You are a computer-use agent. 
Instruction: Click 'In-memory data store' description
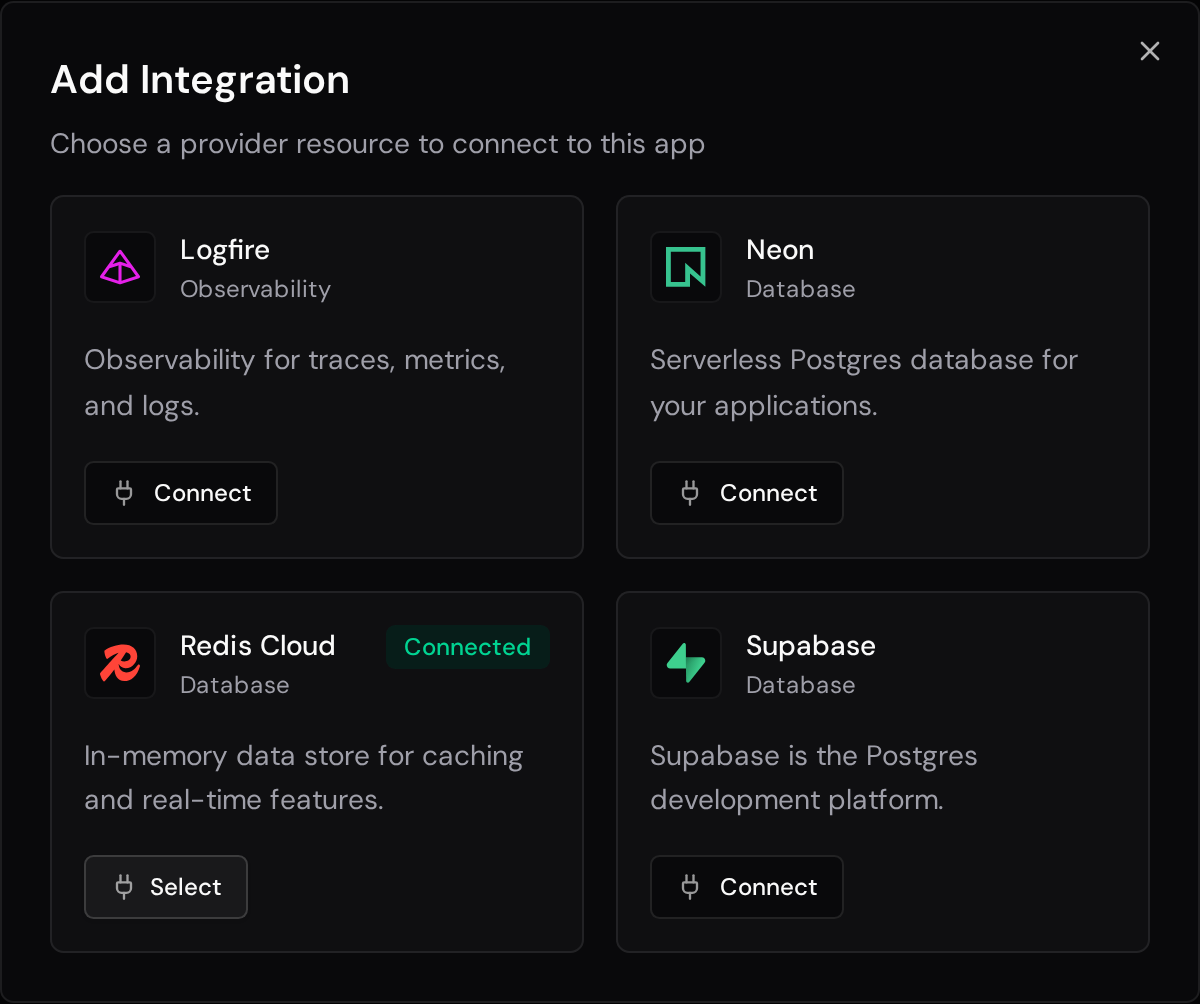pos(304,778)
